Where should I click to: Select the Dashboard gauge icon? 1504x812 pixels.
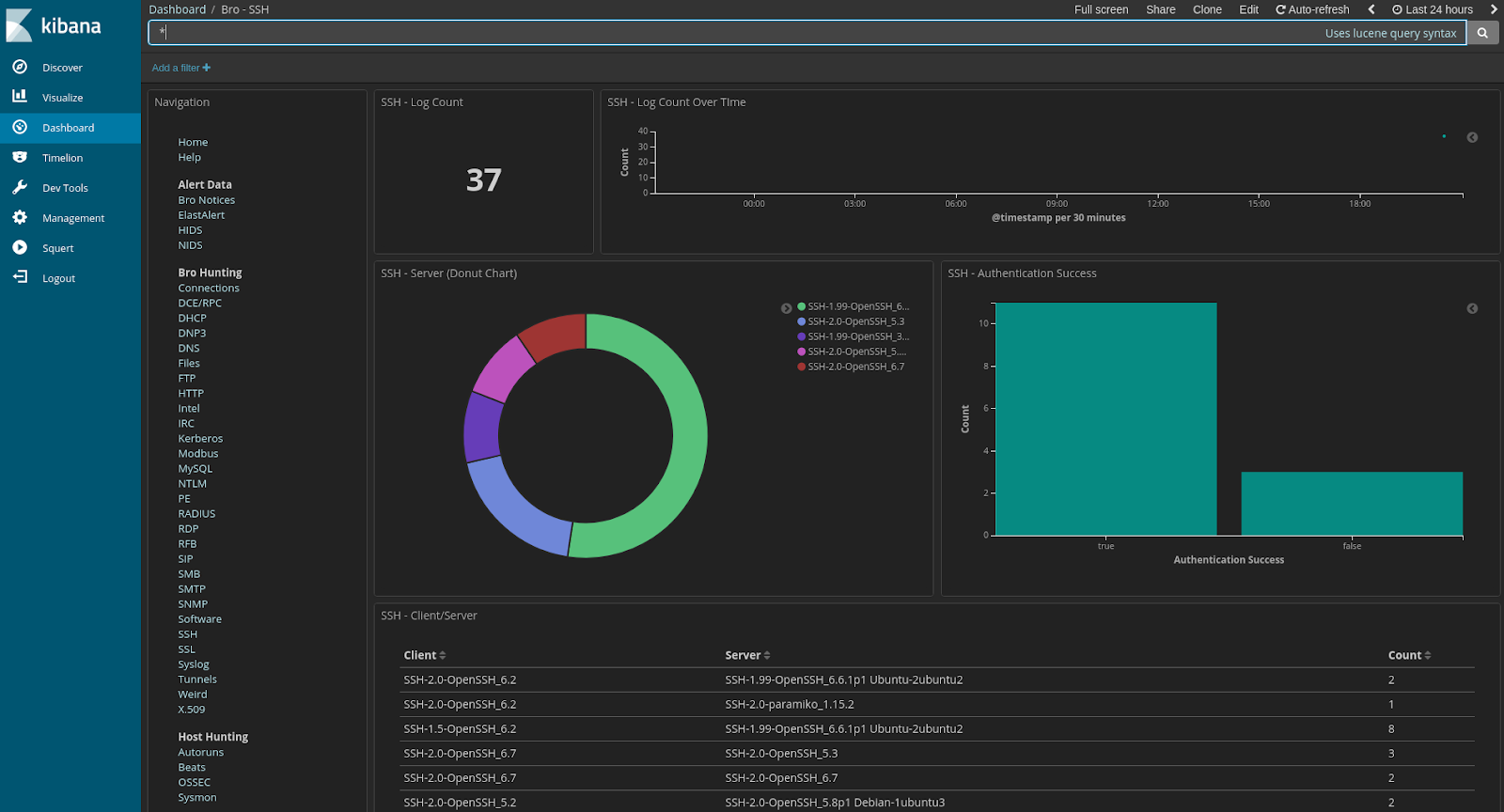20,127
